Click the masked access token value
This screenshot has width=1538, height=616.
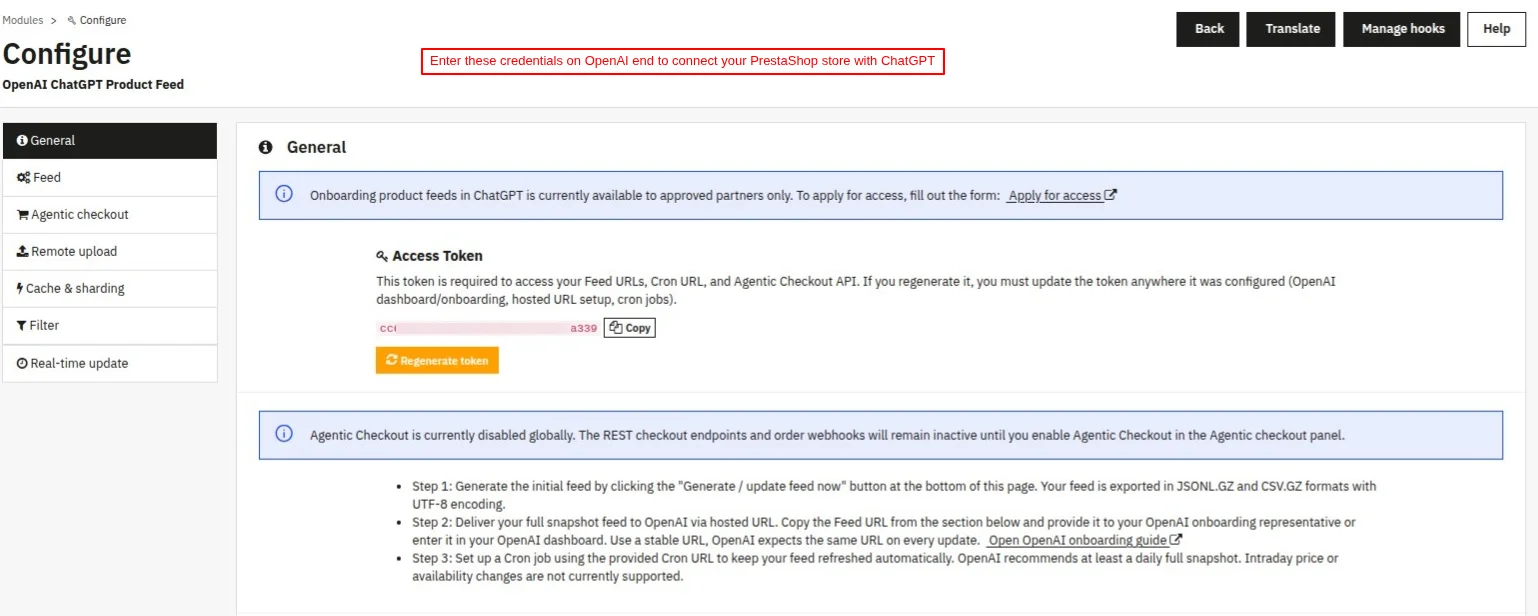[x=488, y=328]
